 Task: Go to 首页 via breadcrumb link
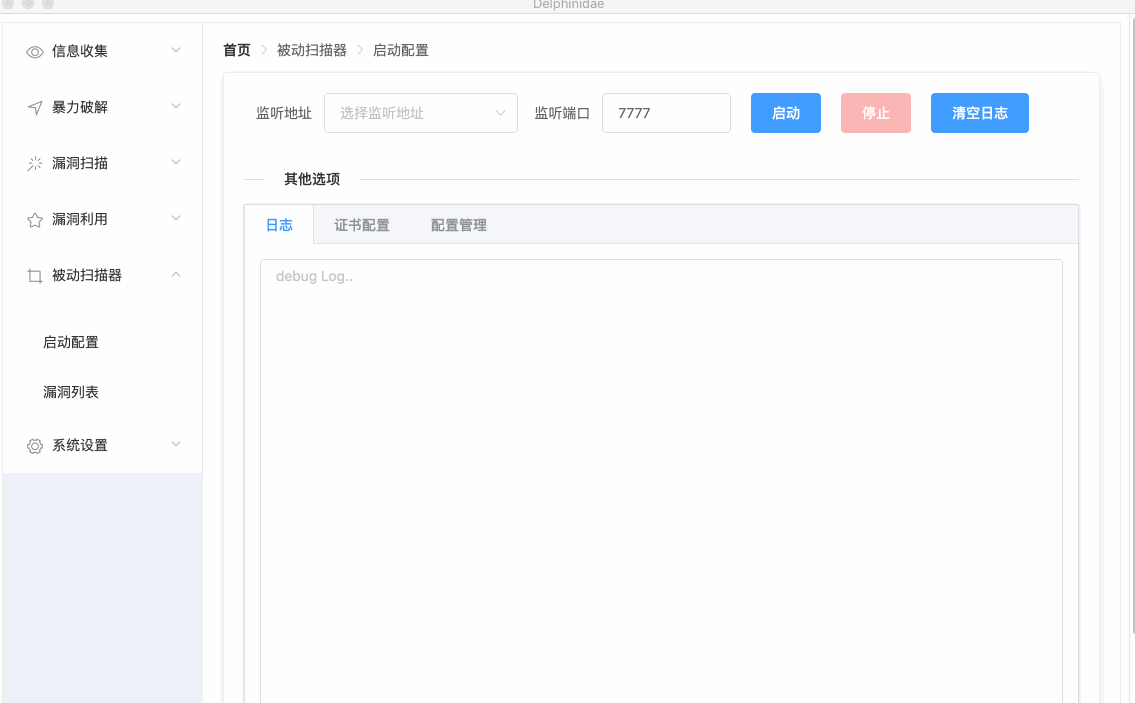237,50
